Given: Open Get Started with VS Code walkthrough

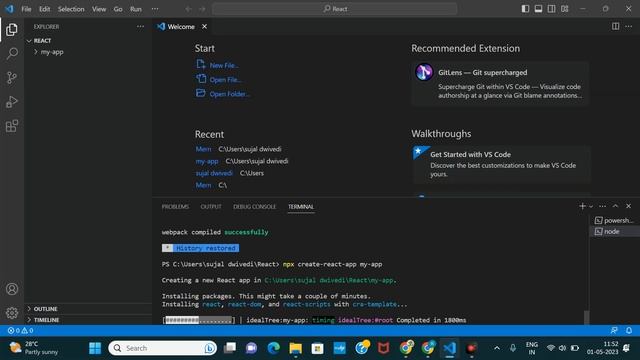Looking at the screenshot, I should pyautogui.click(x=501, y=164).
